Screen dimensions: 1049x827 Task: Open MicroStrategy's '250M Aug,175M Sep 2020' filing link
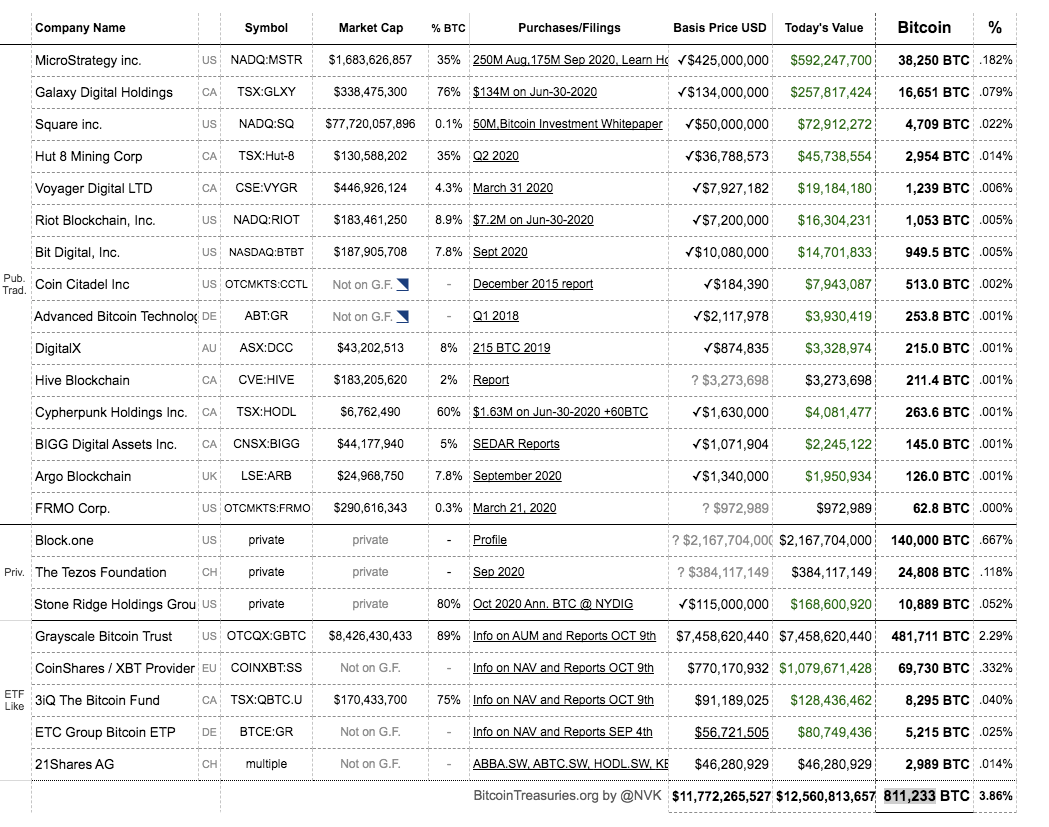click(570, 60)
